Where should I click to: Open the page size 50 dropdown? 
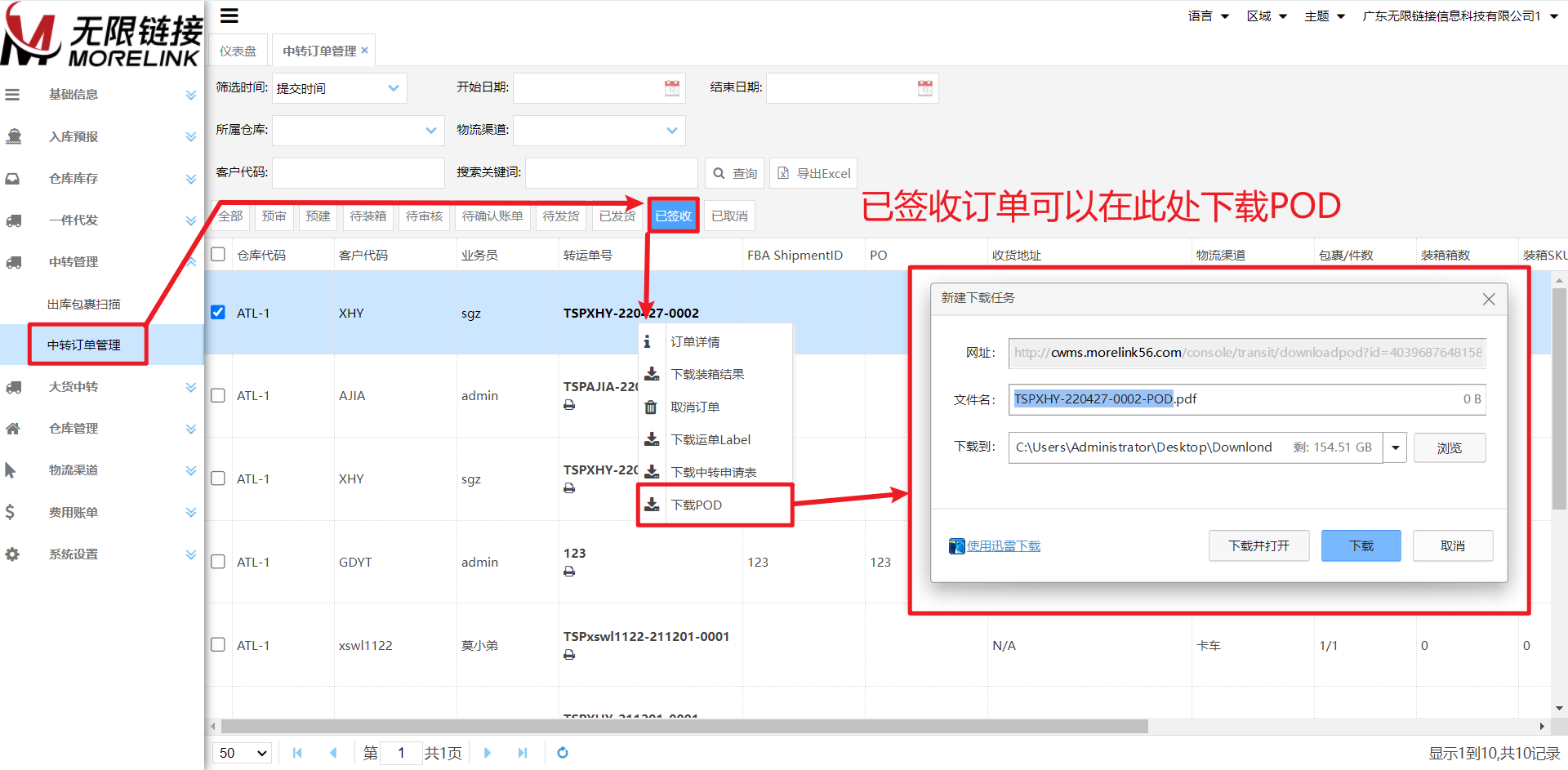pyautogui.click(x=243, y=752)
